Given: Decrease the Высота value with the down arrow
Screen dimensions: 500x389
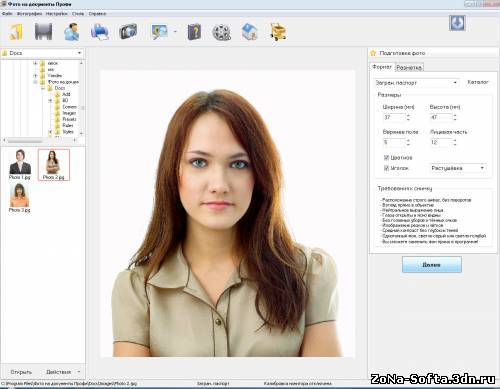Looking at the screenshot, I should 455,119.
